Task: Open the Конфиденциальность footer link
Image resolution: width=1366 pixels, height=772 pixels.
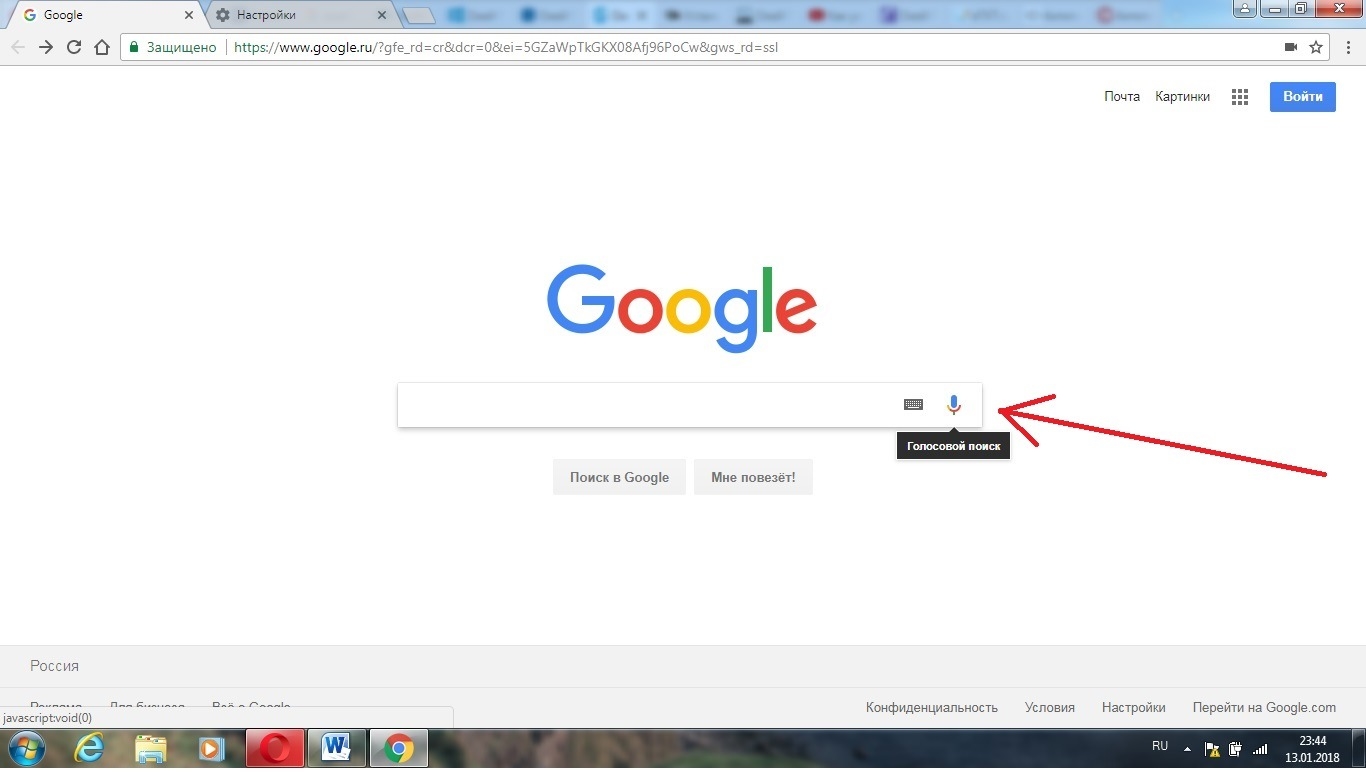Action: click(x=932, y=707)
